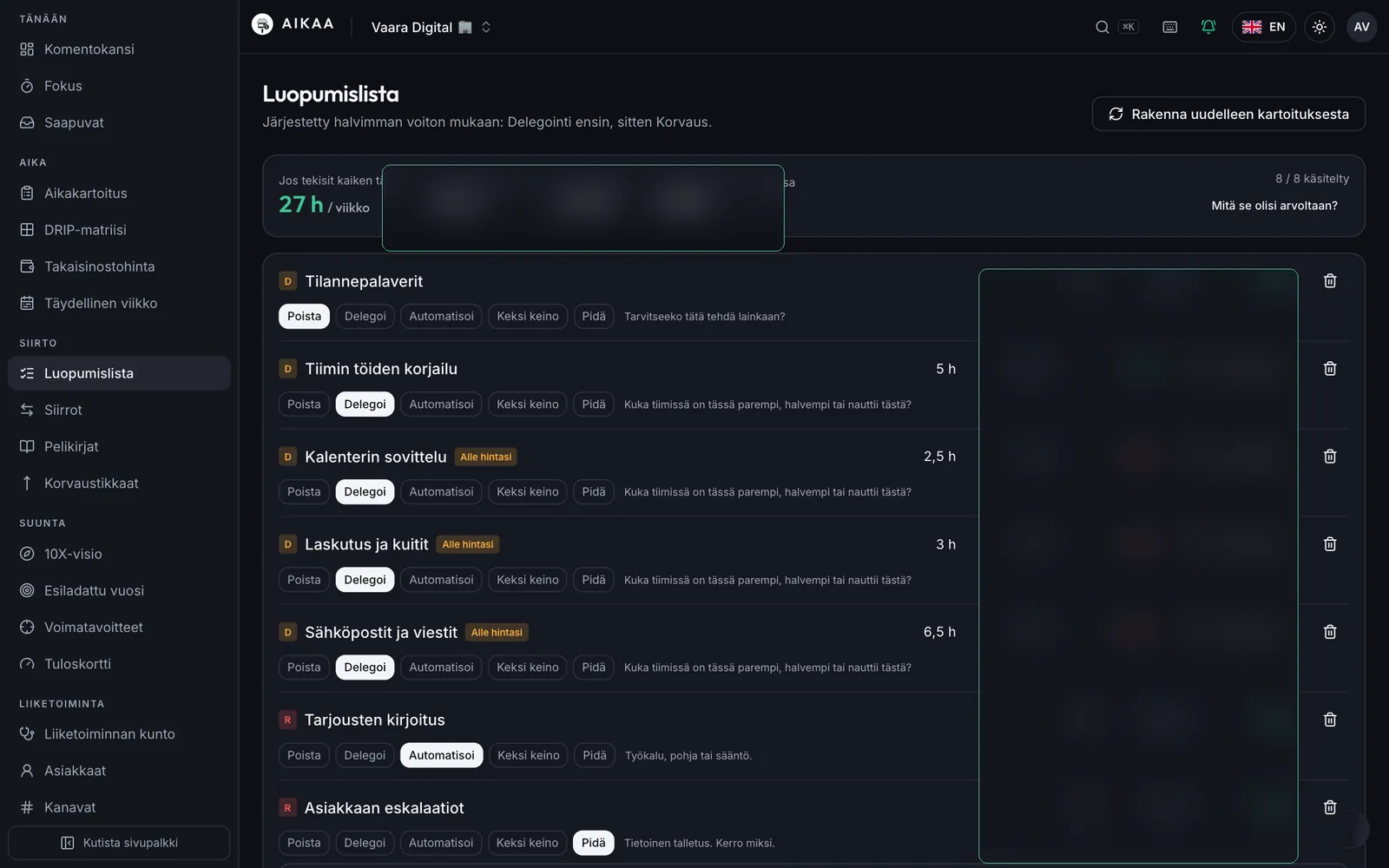Open the keyboard shortcuts icon
The image size is (1389, 868).
click(x=1170, y=27)
